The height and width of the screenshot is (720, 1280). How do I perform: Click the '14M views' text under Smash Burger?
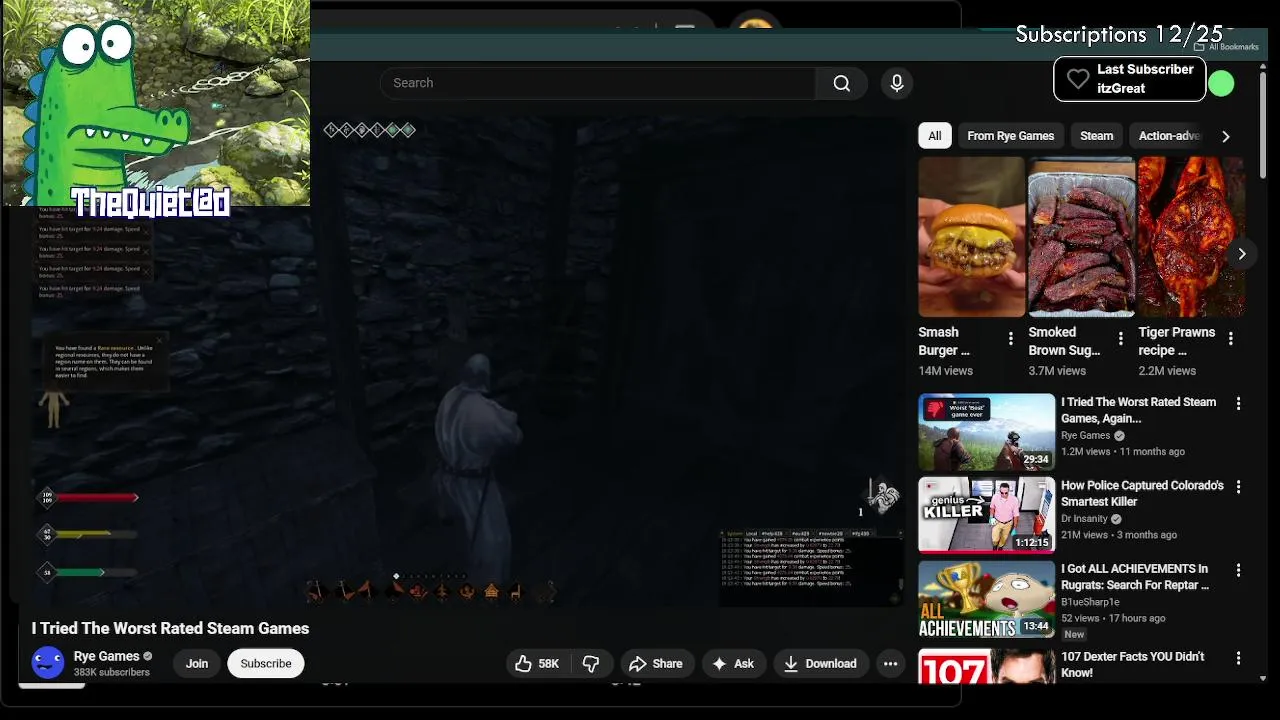(945, 370)
